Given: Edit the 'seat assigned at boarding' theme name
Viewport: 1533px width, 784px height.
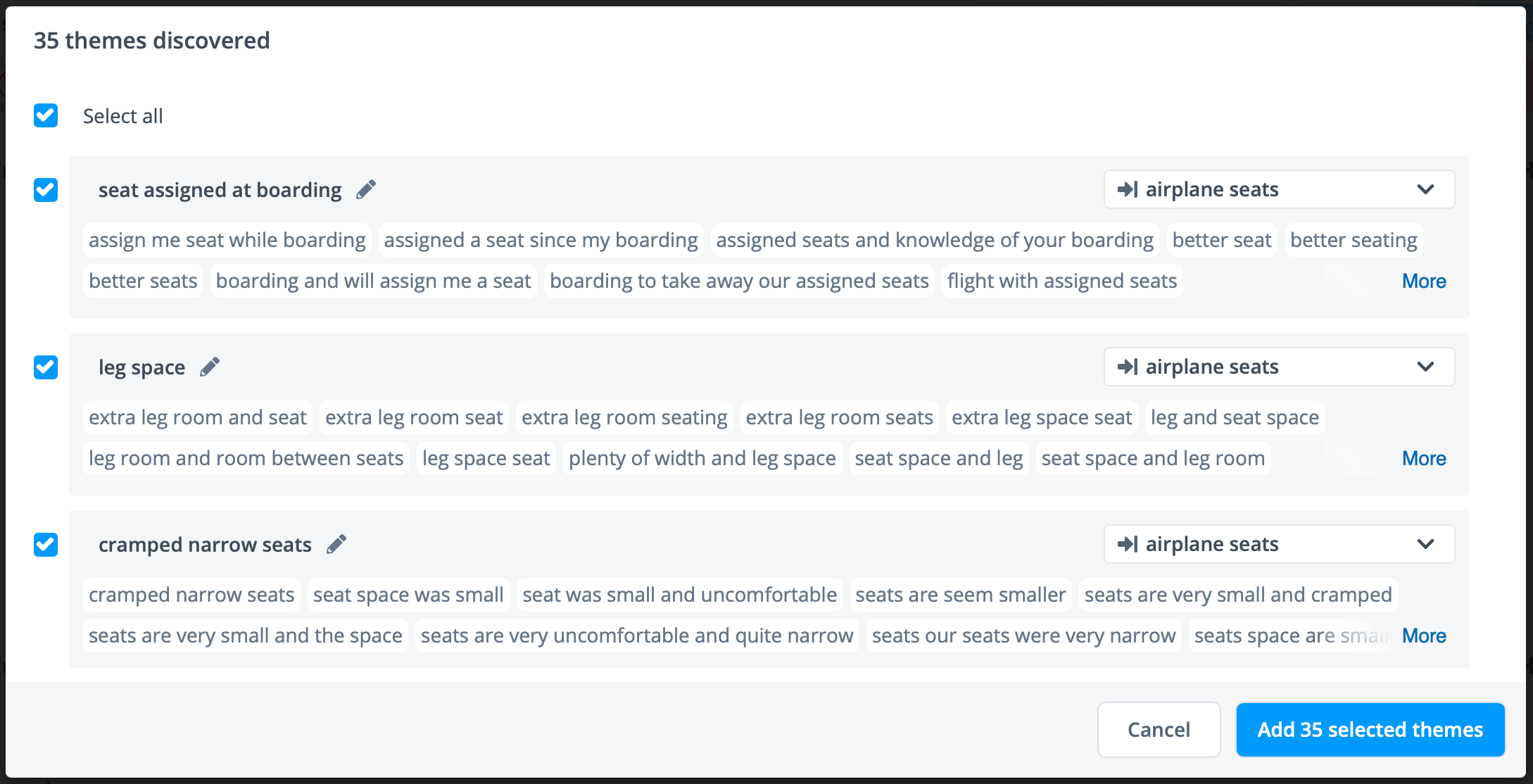Looking at the screenshot, I should click(x=366, y=189).
